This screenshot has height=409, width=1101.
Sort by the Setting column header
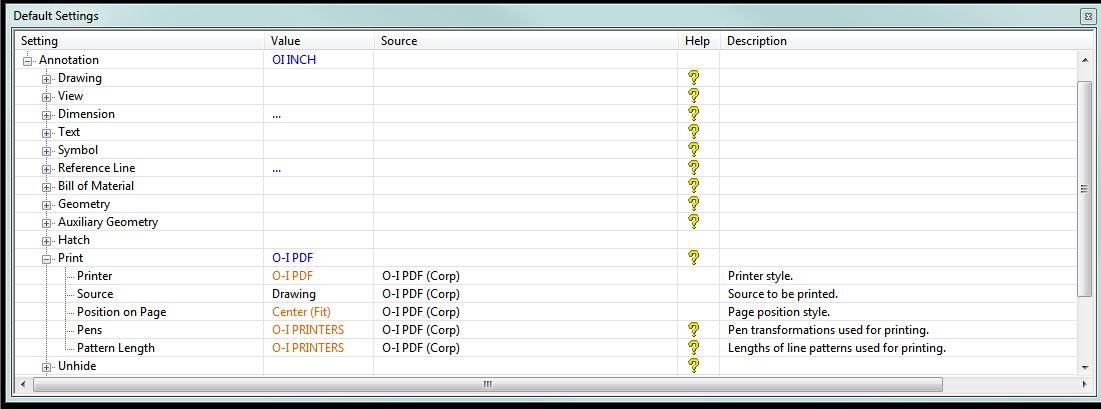(140, 41)
